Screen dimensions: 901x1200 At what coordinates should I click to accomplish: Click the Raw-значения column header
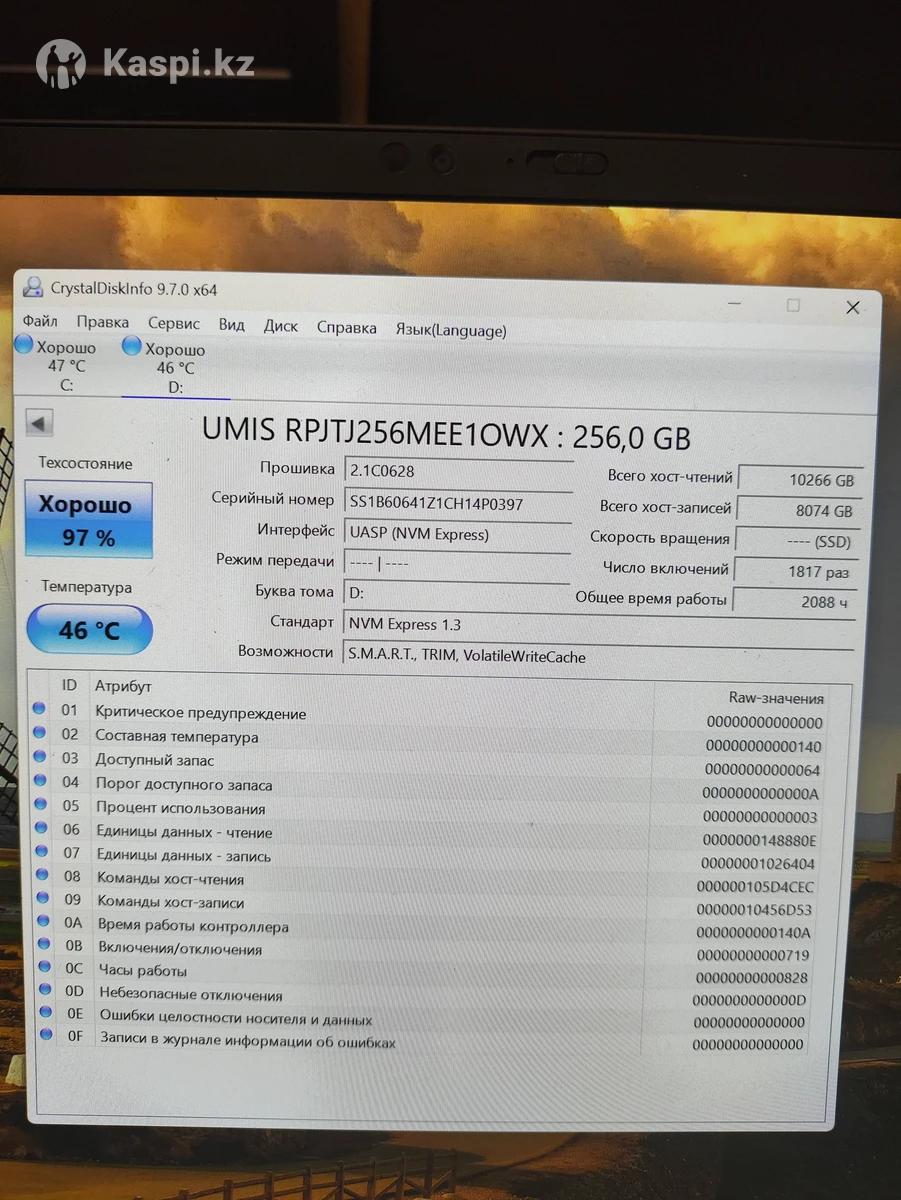point(776,698)
